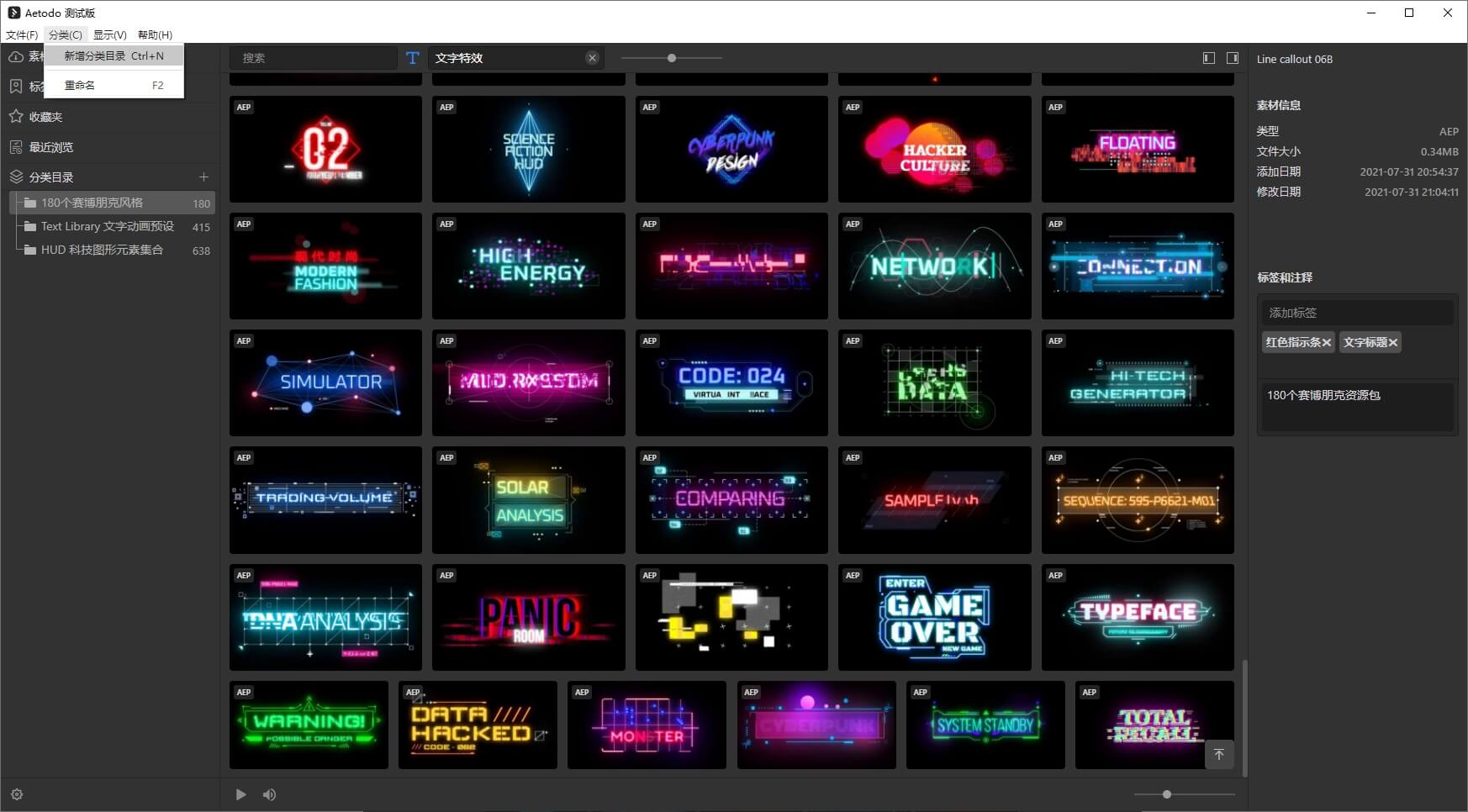Select FLOATING thumbnail
This screenshot has height=812, width=1468.
click(1138, 149)
